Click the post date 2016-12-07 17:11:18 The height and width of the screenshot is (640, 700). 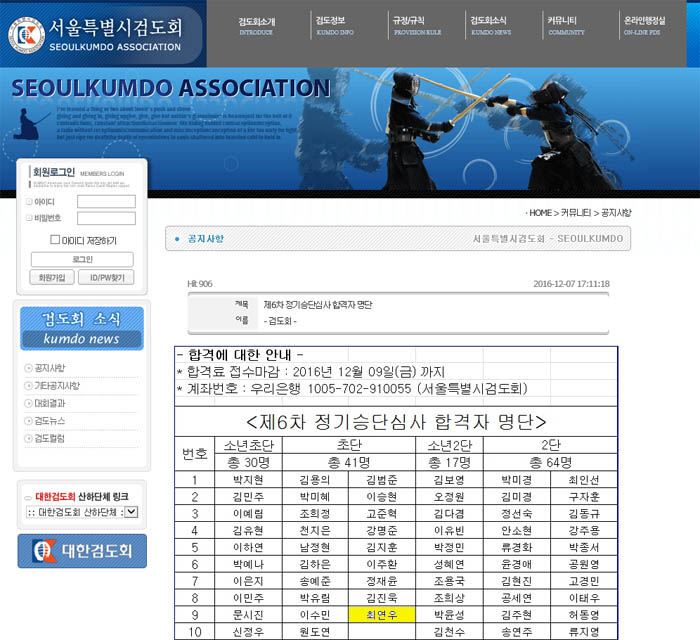[571, 284]
